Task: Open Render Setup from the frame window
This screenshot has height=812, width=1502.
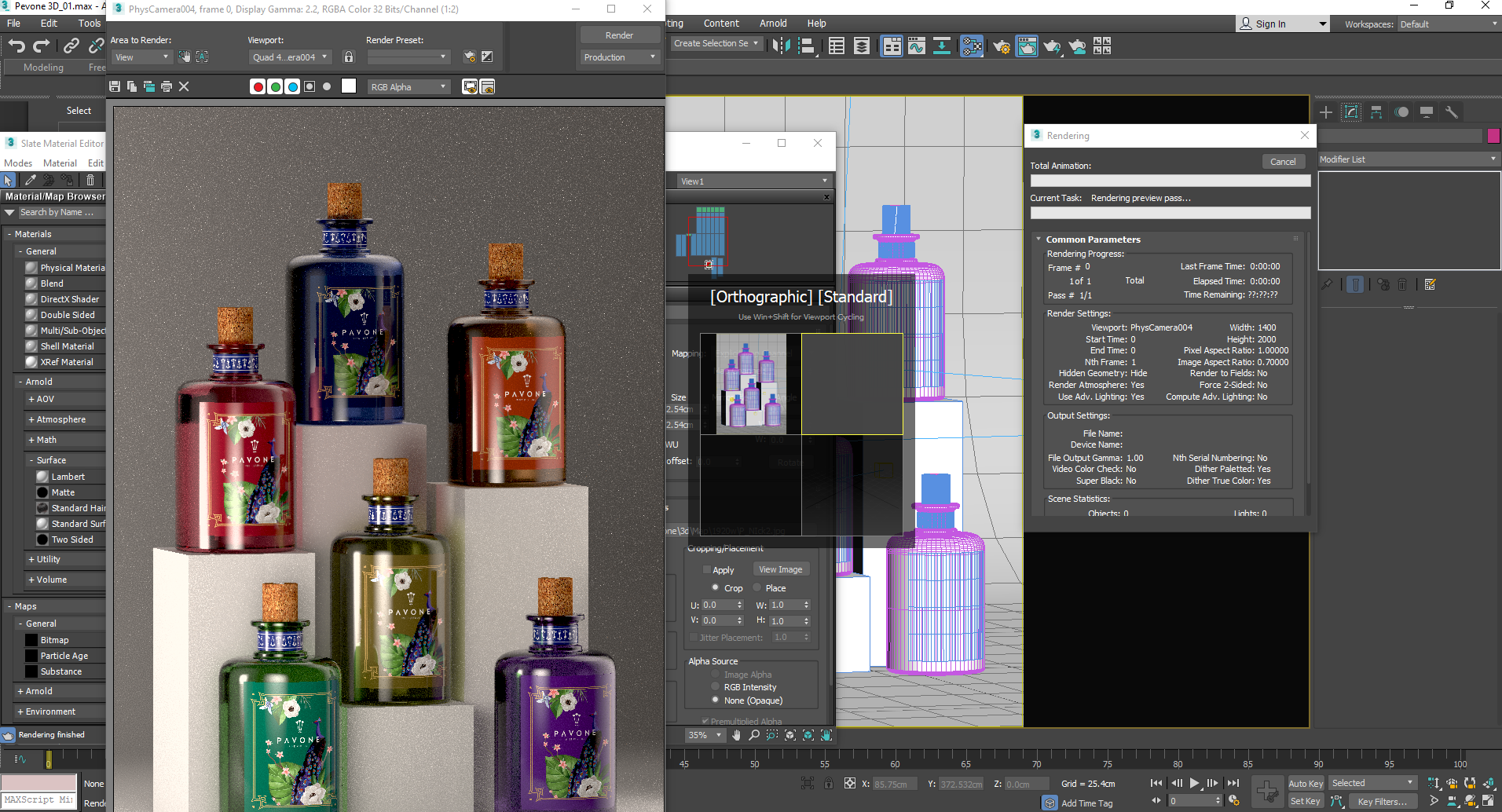Action: [x=470, y=57]
